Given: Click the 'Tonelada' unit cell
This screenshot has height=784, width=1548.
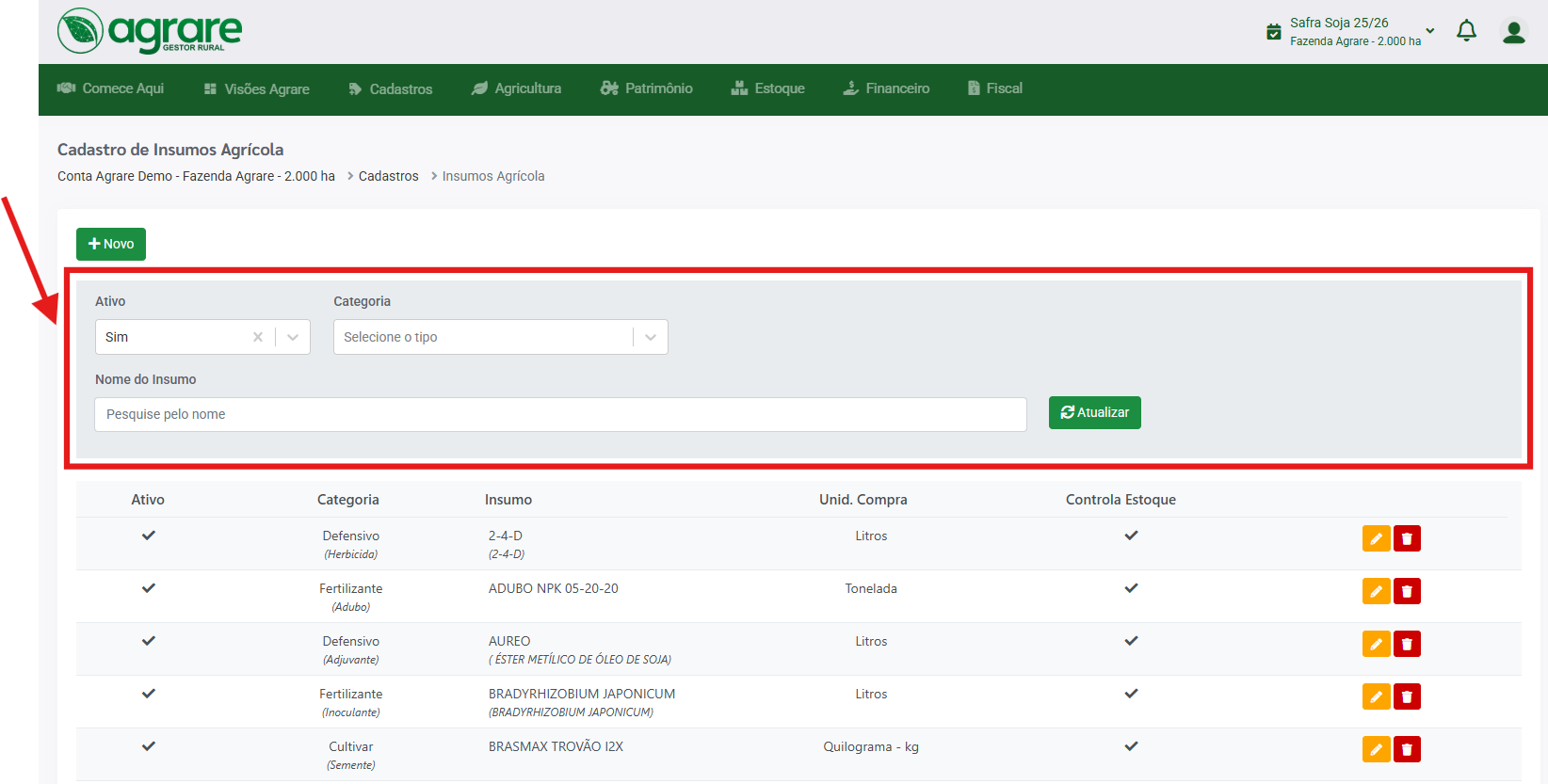Looking at the screenshot, I should click(x=871, y=588).
